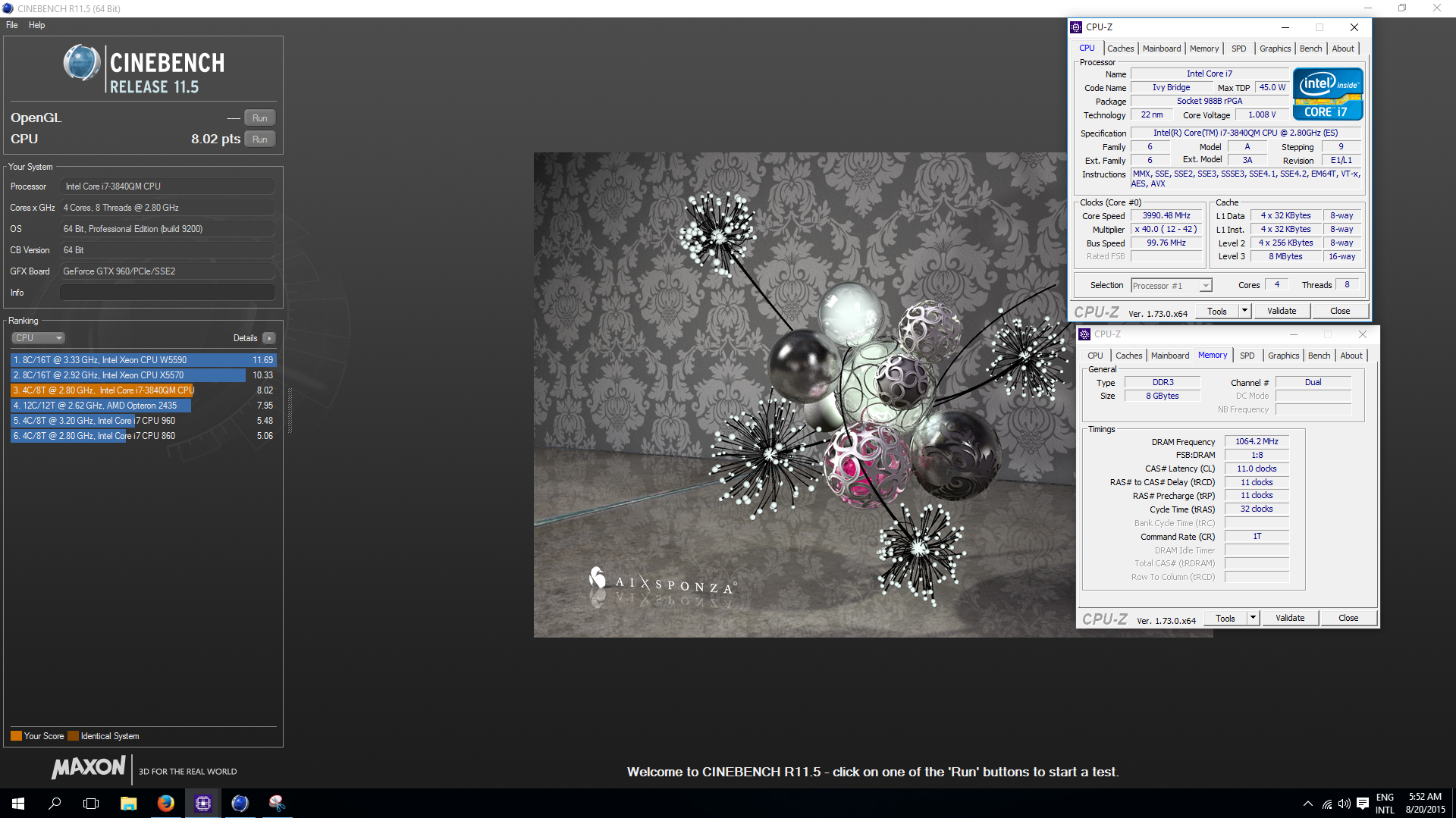
Task: Open the network tray icon
Action: (1326, 804)
